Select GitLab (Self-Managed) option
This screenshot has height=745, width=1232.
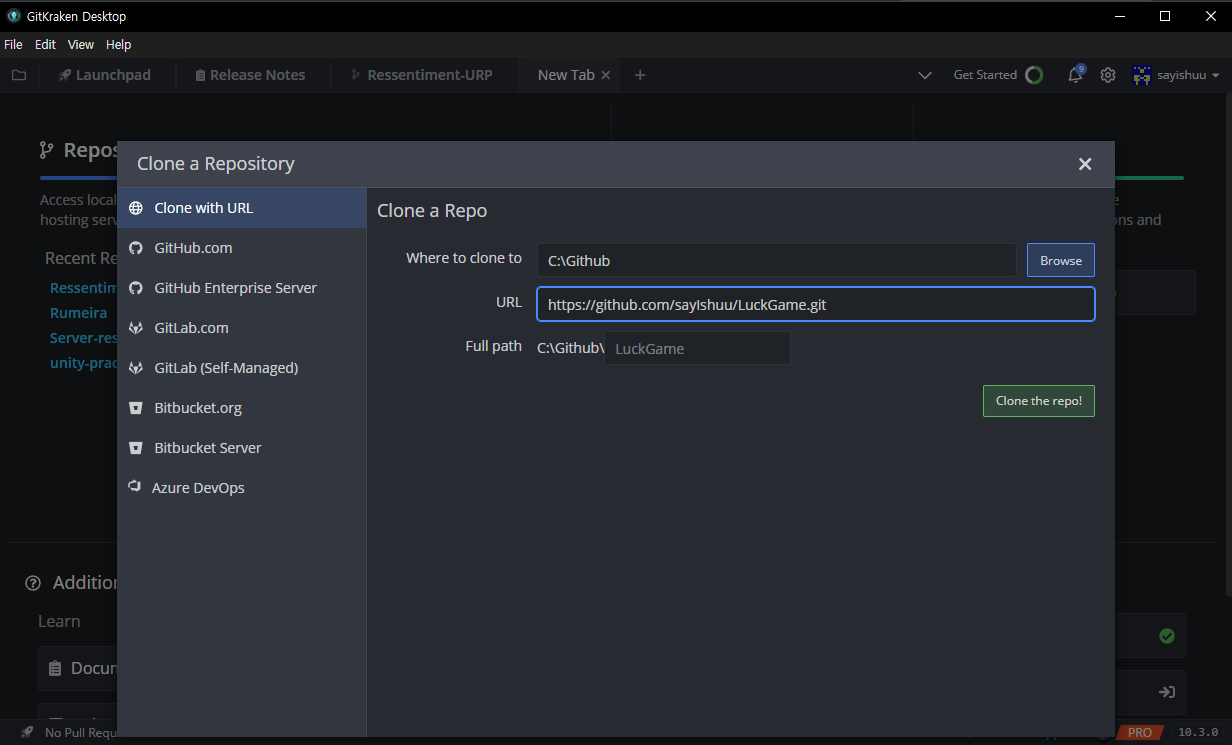pyautogui.click(x=241, y=368)
